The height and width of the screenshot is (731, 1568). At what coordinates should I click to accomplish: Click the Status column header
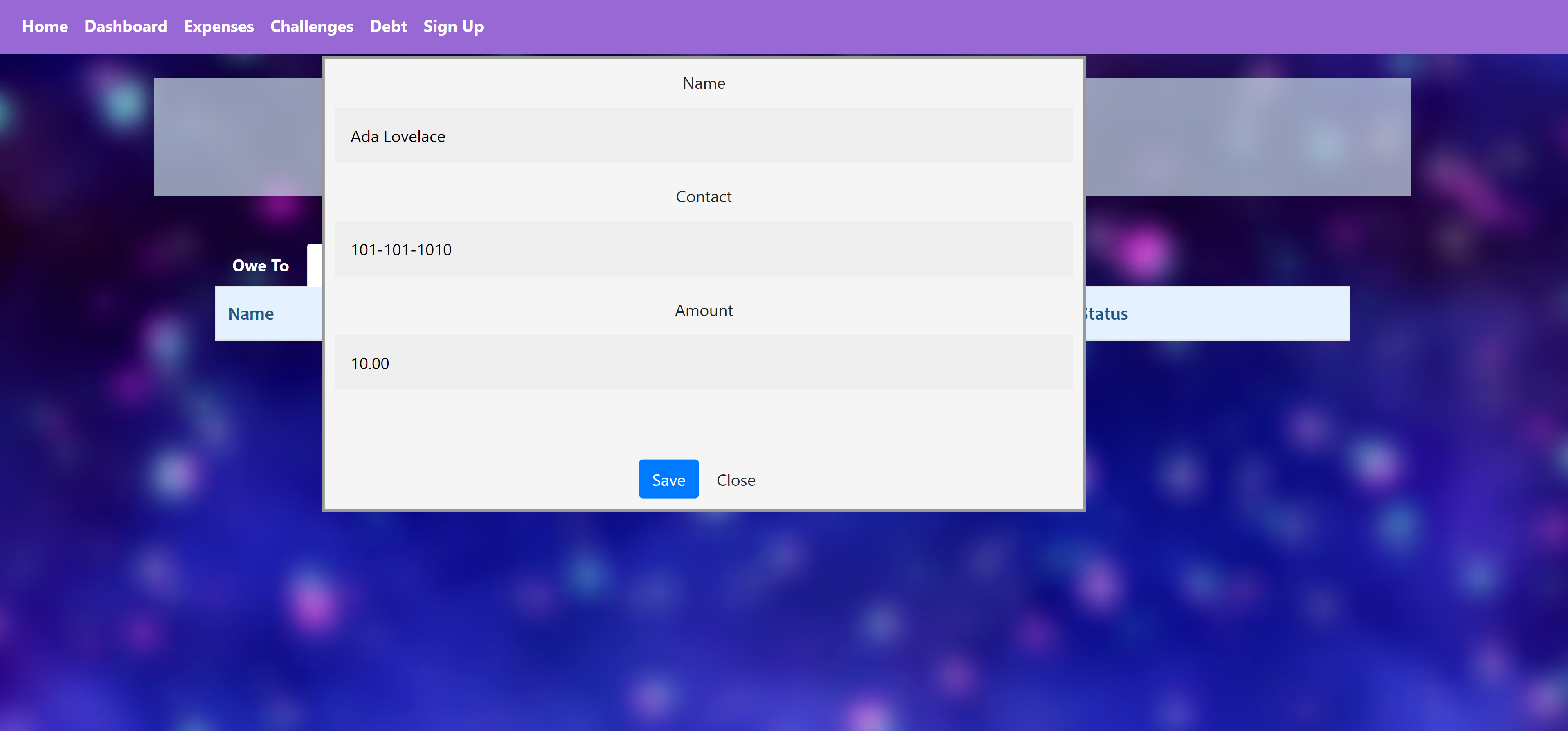pyautogui.click(x=1107, y=314)
